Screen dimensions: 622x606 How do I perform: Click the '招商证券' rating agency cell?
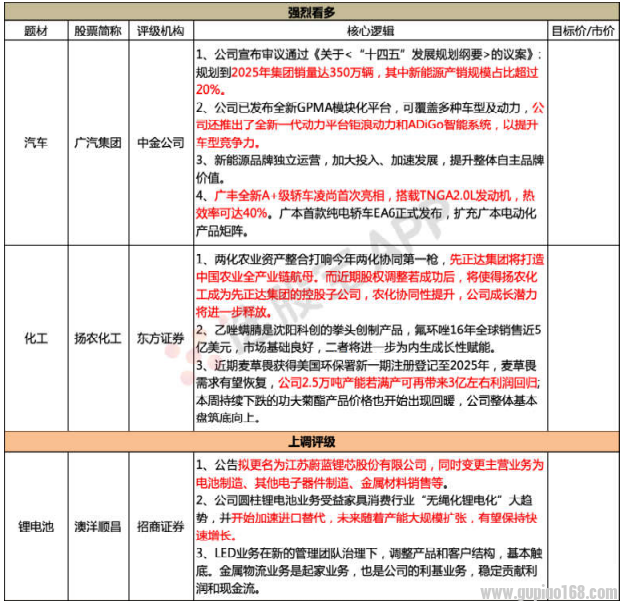click(x=161, y=526)
